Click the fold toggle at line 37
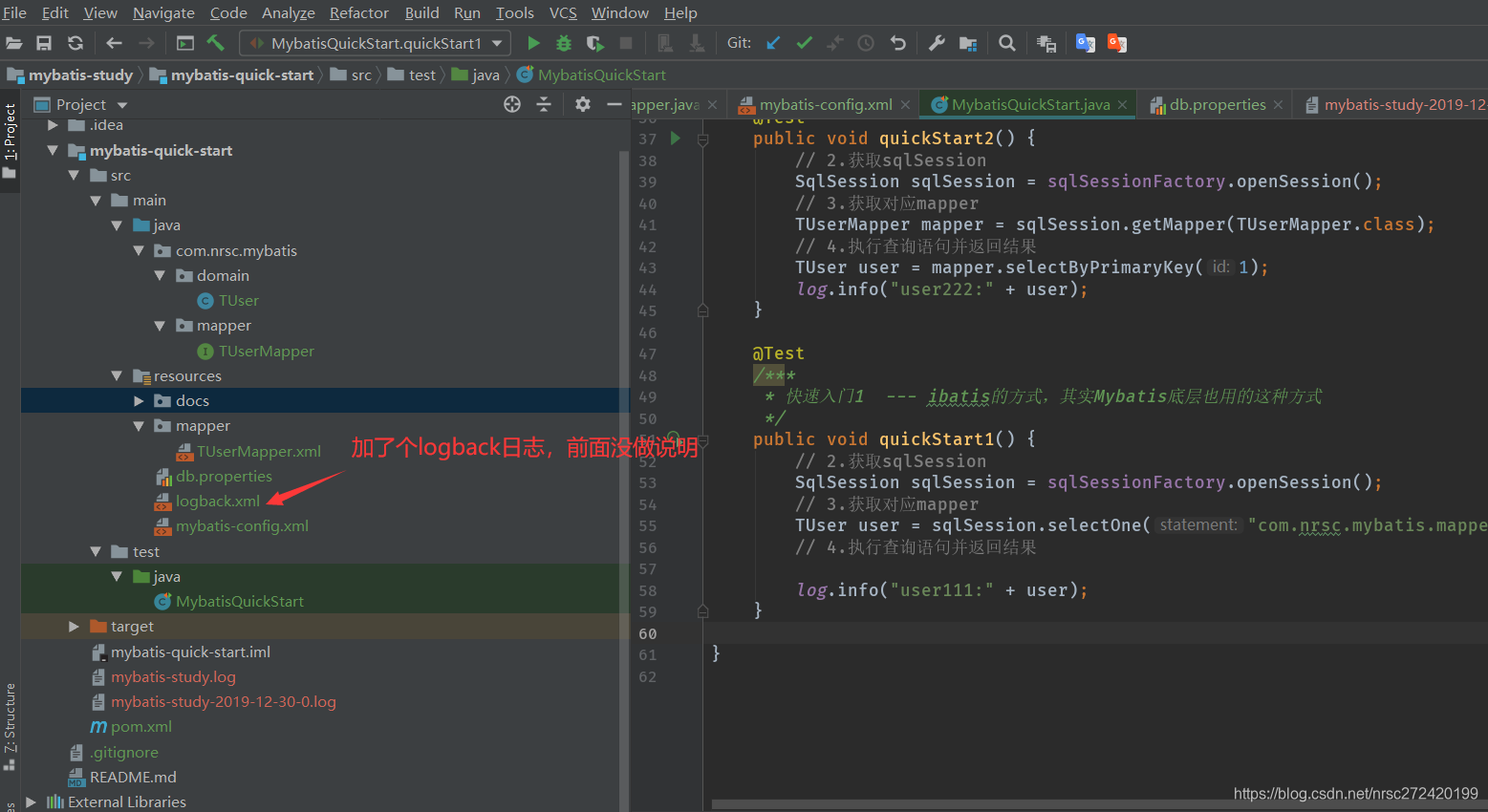This screenshot has height=812, width=1488. (702, 139)
